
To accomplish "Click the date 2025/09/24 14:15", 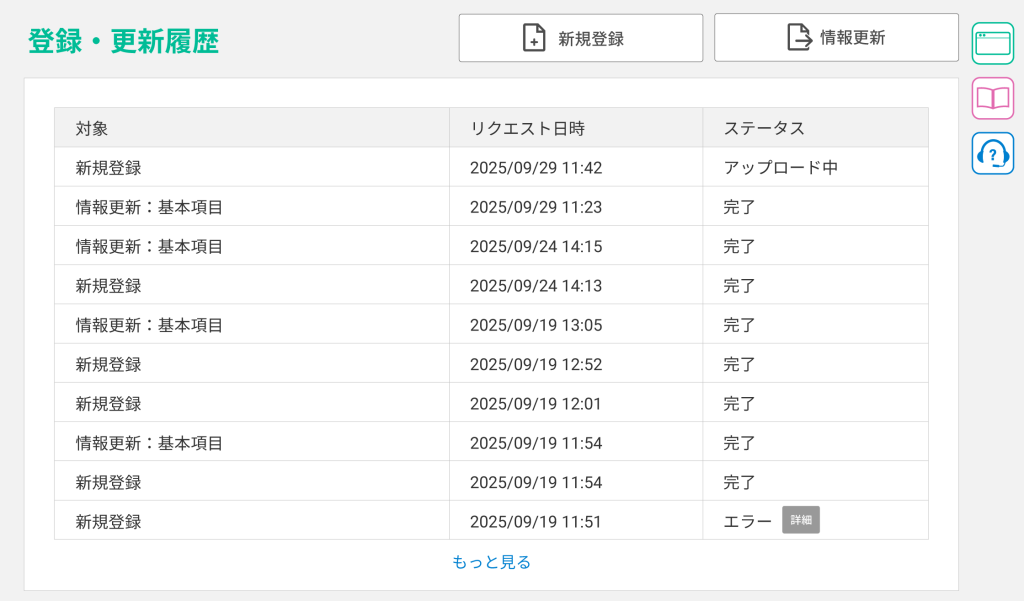I will [536, 247].
